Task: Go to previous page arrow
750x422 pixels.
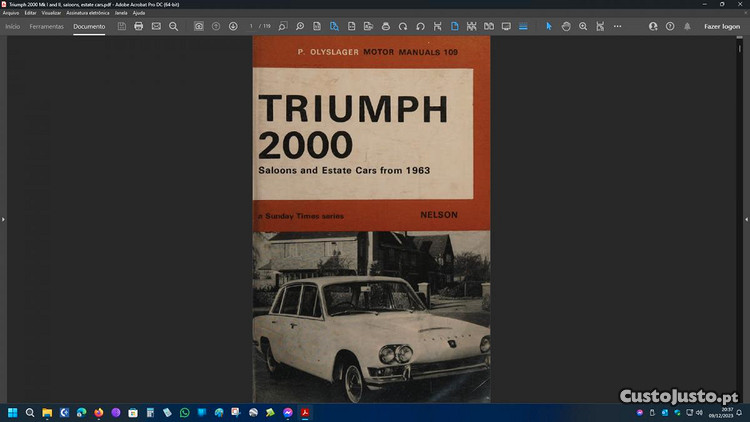Action: [216, 26]
